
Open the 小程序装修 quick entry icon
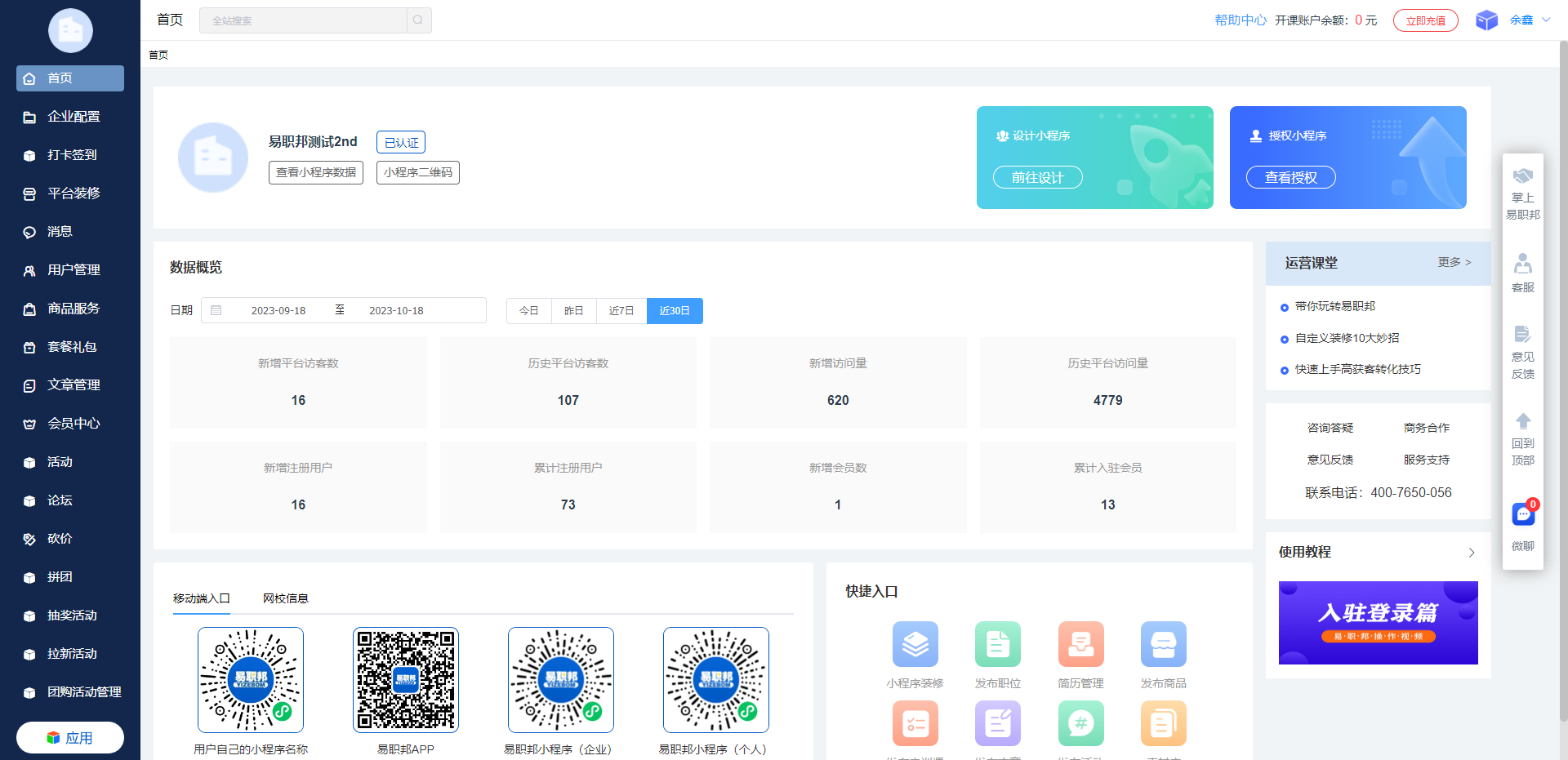tap(915, 644)
